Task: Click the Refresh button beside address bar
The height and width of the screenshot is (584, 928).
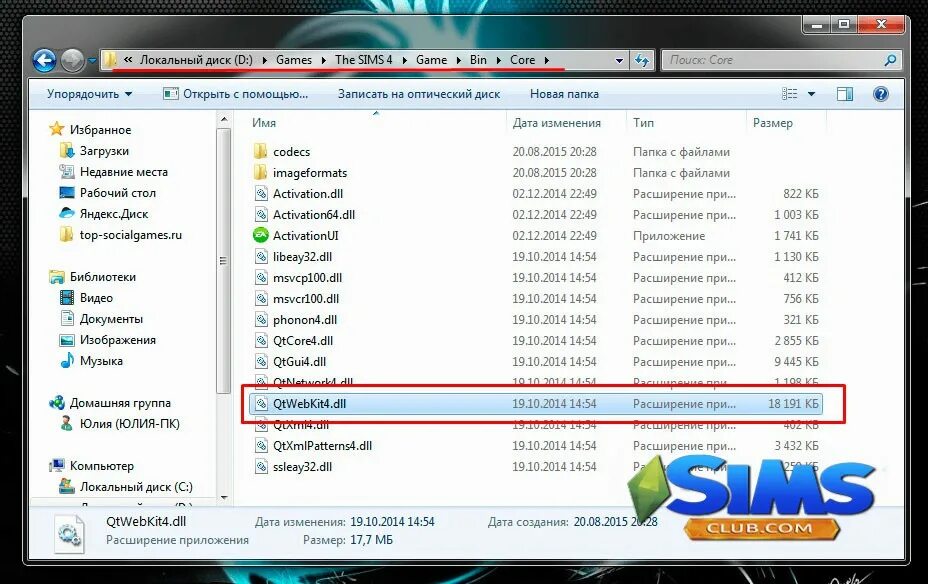Action: click(x=642, y=60)
